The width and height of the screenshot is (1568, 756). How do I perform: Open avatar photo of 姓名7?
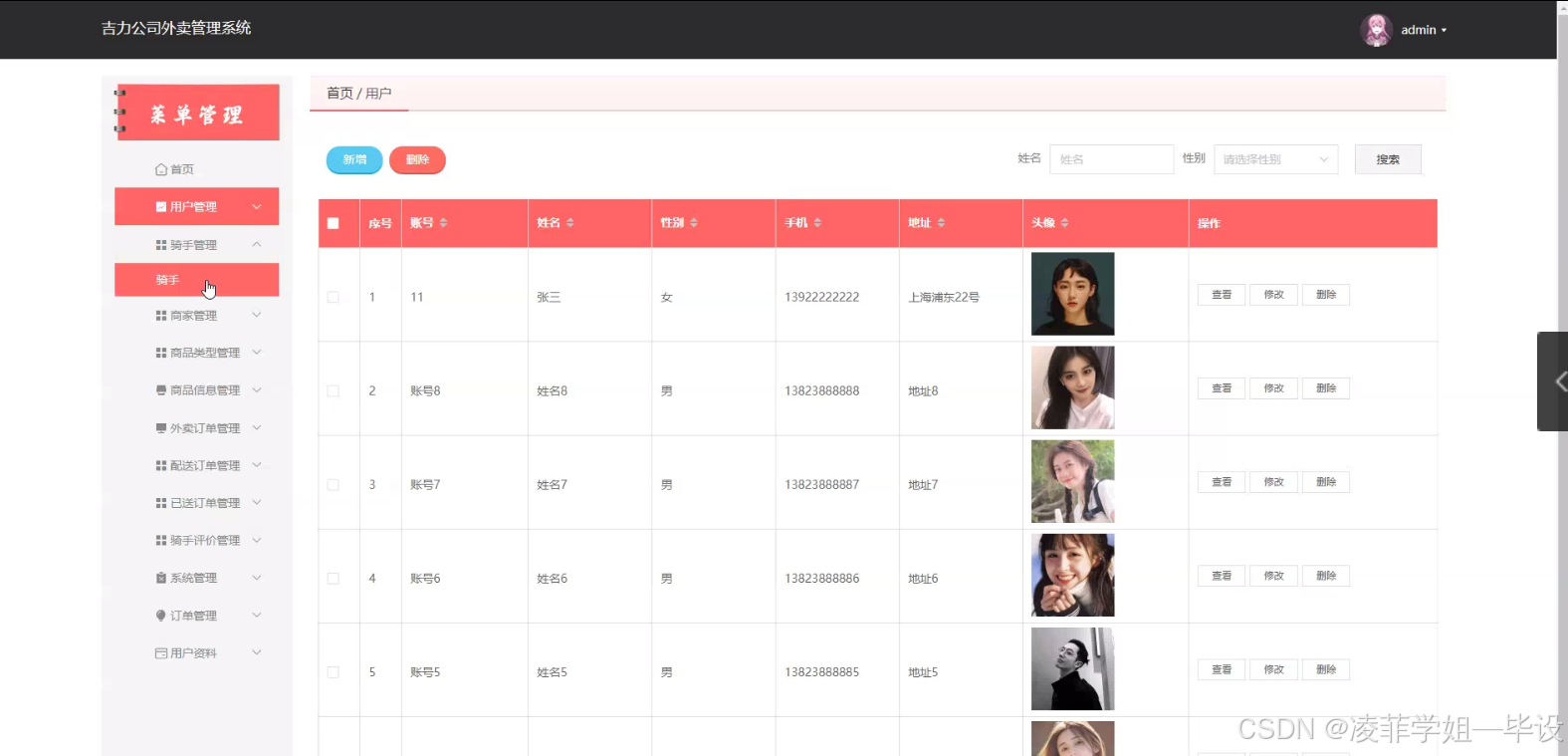point(1072,481)
